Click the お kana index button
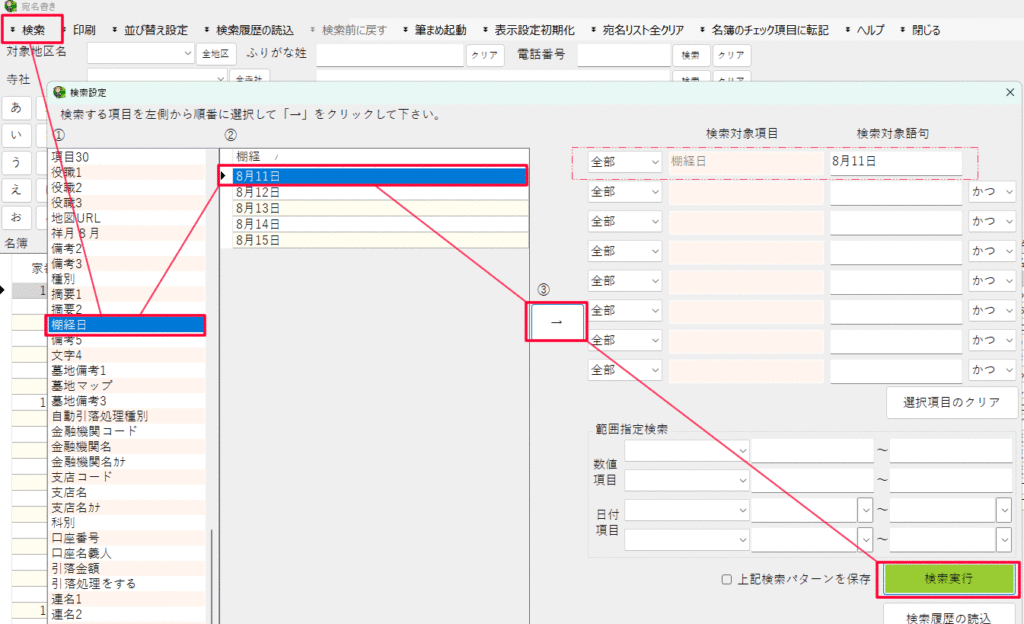 click(x=16, y=216)
